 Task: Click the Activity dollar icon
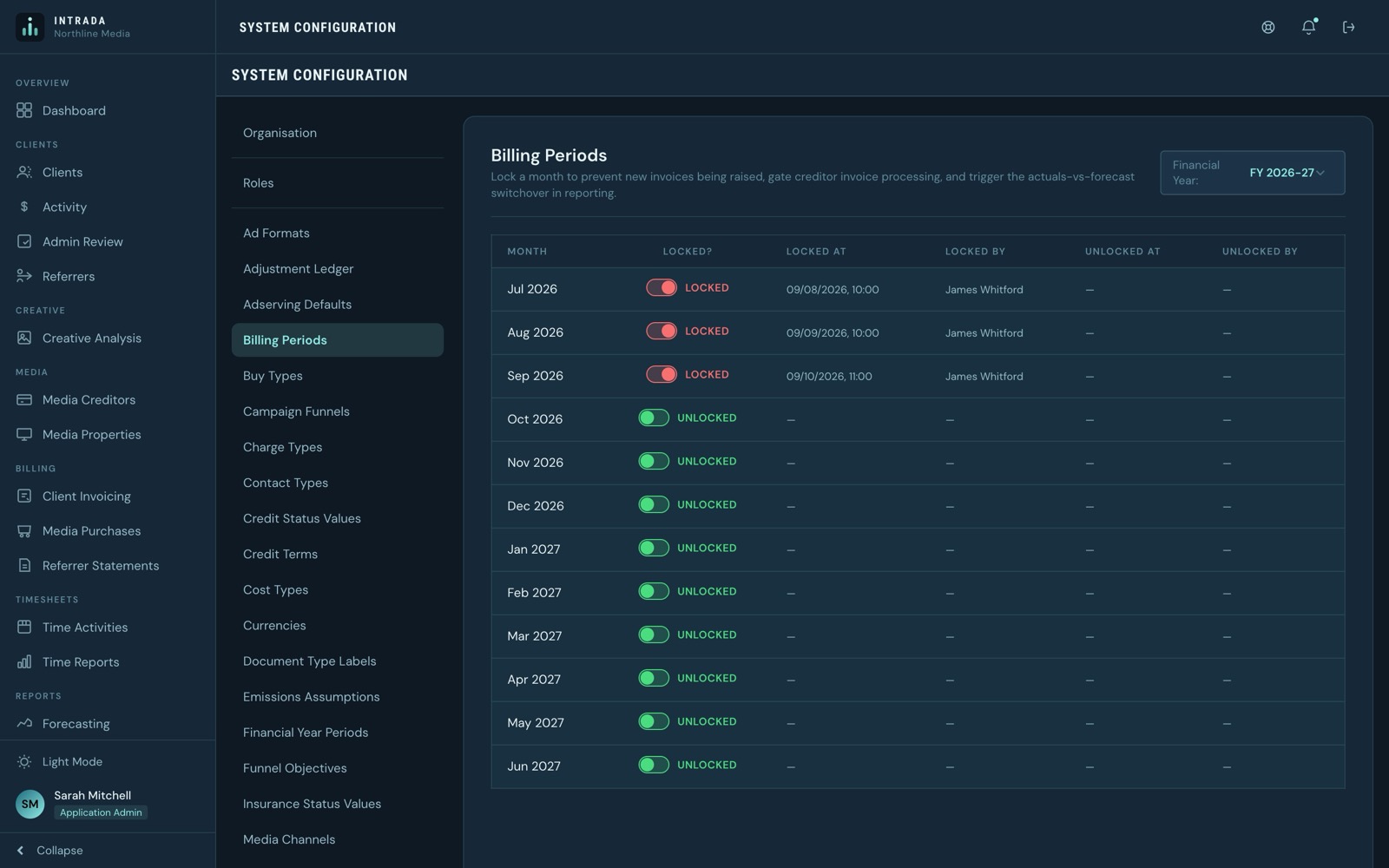click(x=24, y=207)
